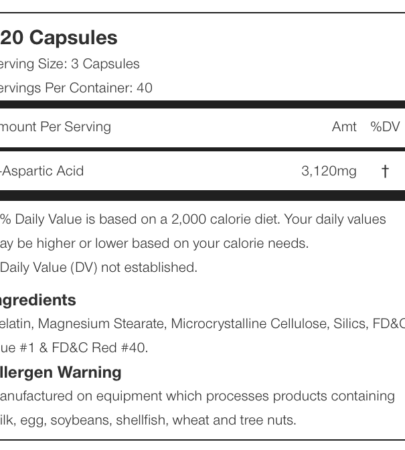Click 'Magnesium Stearate' in the ingredients list
The height and width of the screenshot is (450, 405).
click(x=102, y=324)
